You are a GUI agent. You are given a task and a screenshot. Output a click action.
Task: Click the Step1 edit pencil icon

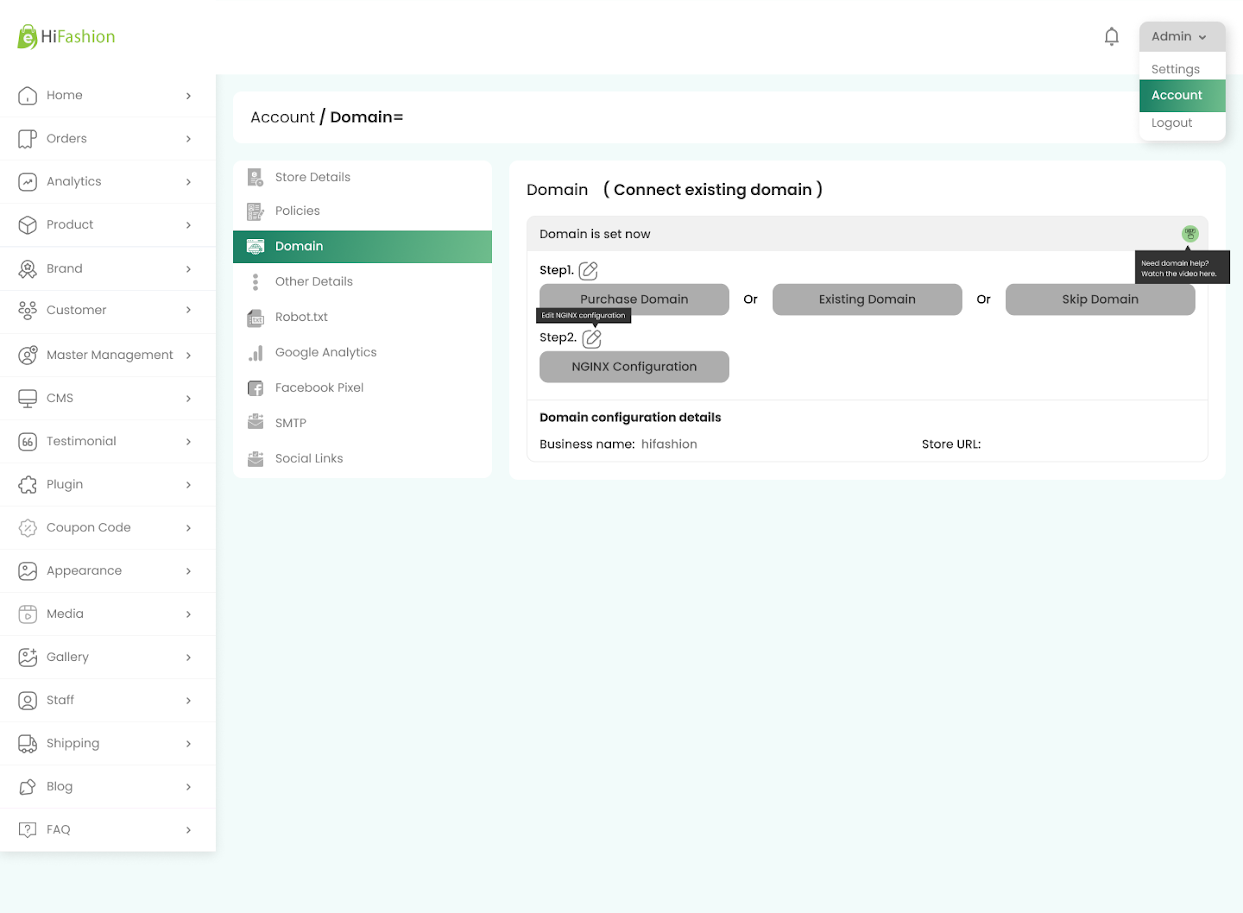click(588, 270)
